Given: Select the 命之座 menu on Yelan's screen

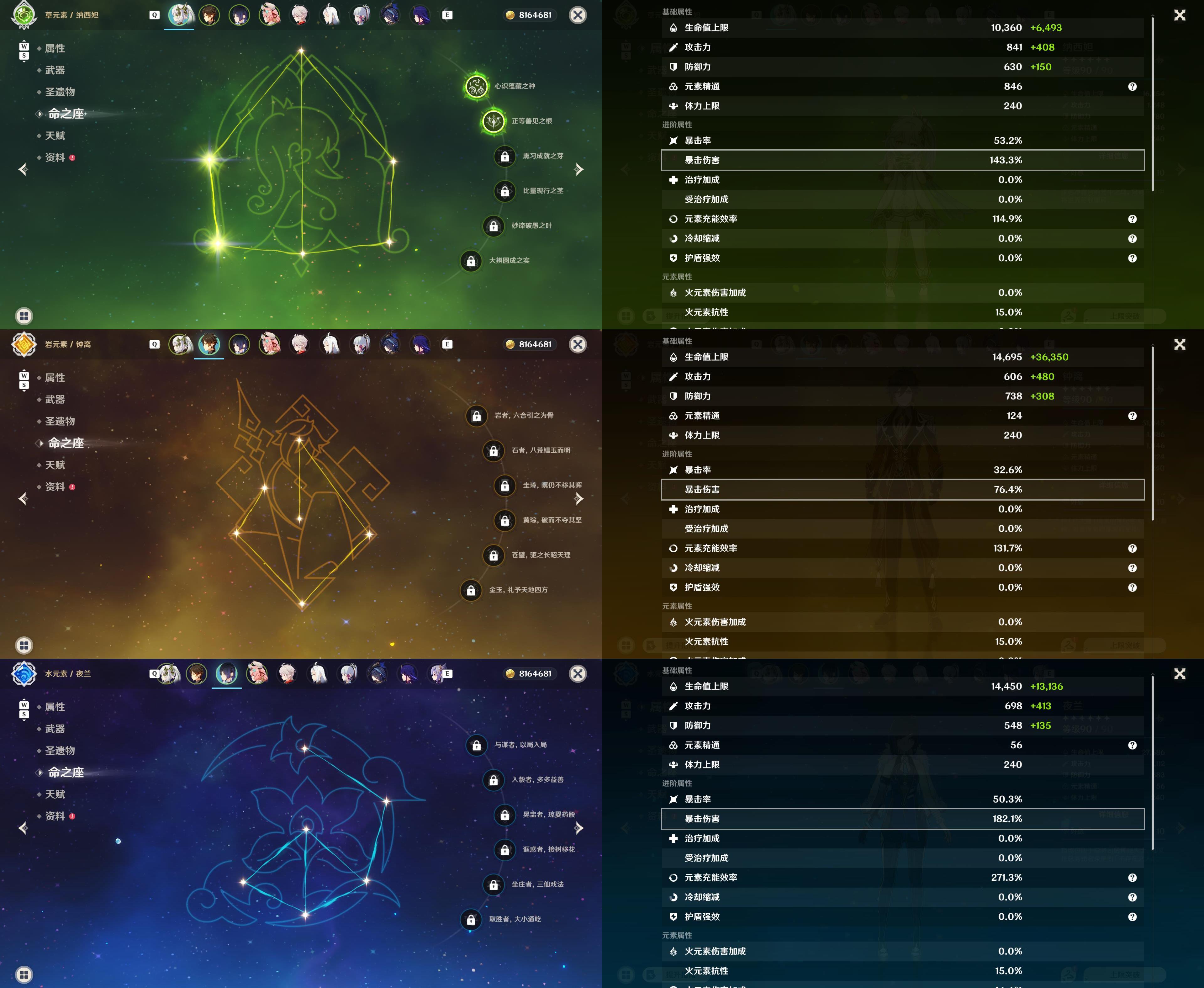Looking at the screenshot, I should (66, 772).
